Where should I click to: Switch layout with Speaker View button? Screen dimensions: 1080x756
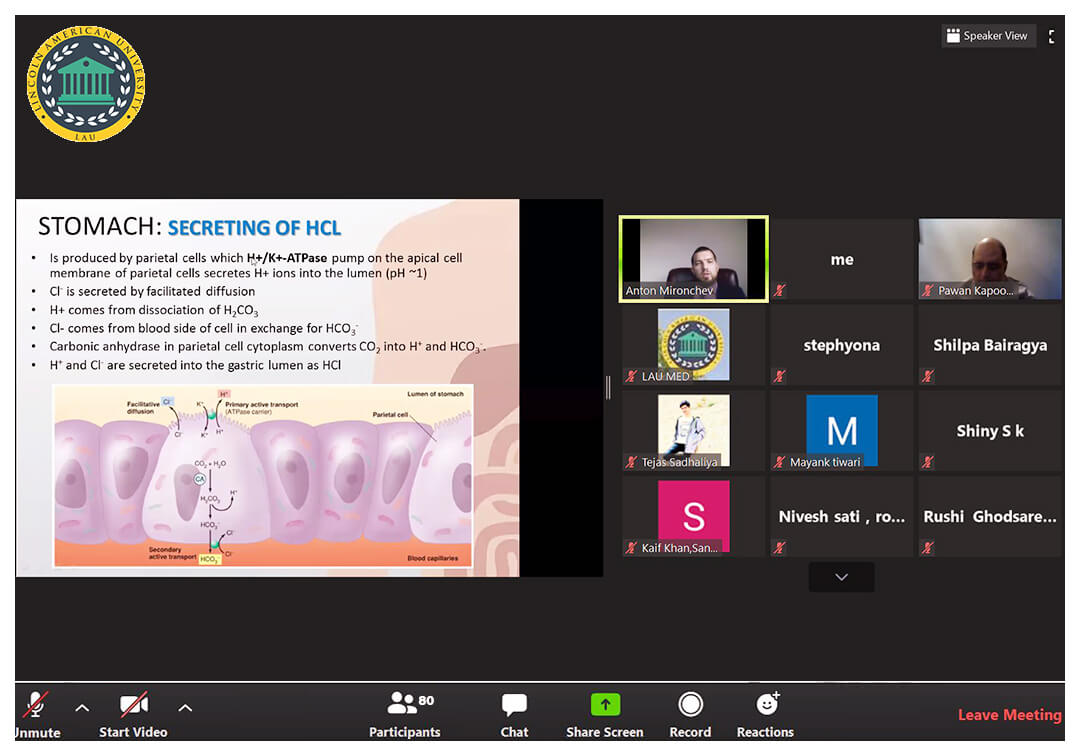(987, 36)
